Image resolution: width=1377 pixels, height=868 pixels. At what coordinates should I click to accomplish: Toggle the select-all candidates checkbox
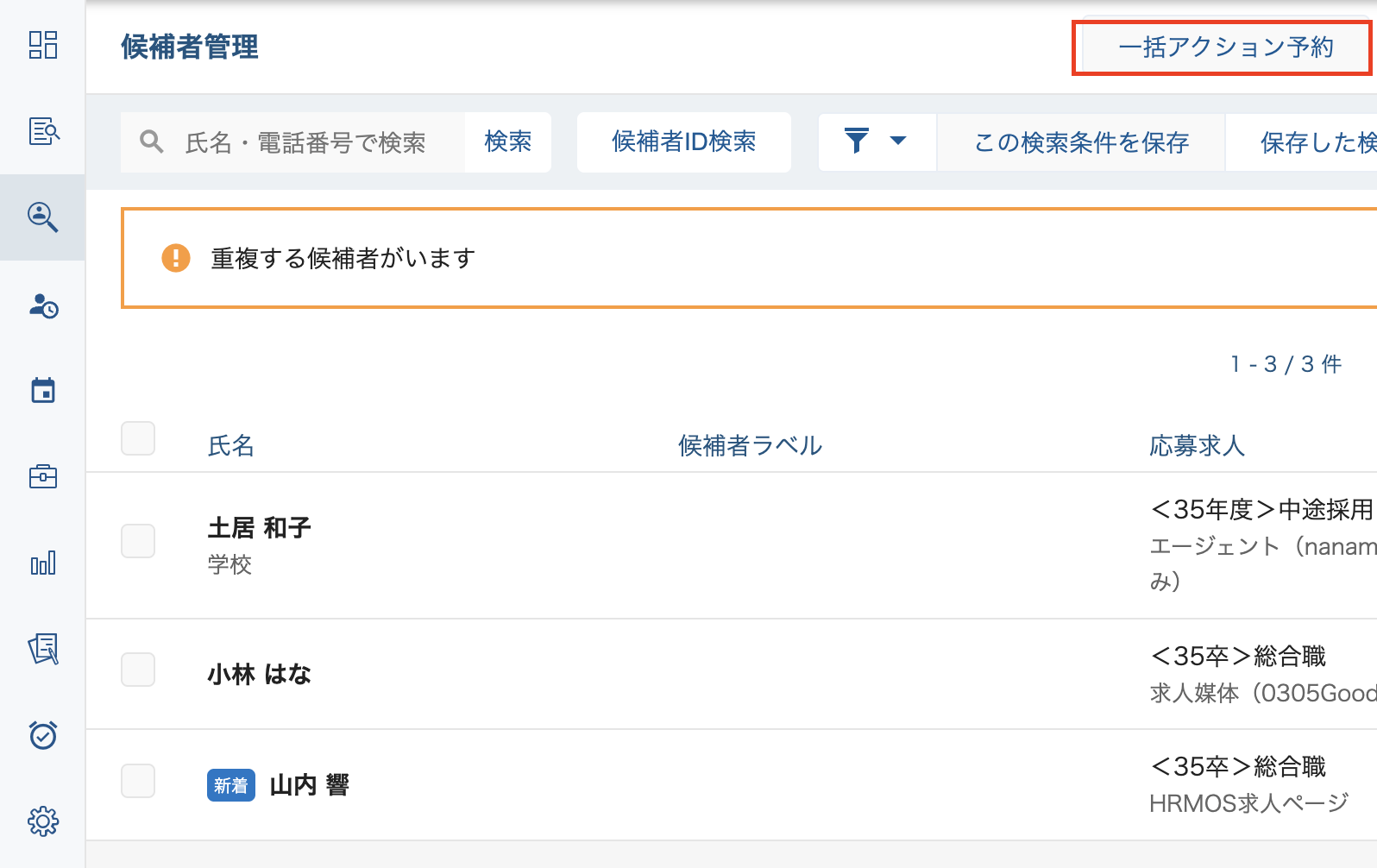point(138,438)
